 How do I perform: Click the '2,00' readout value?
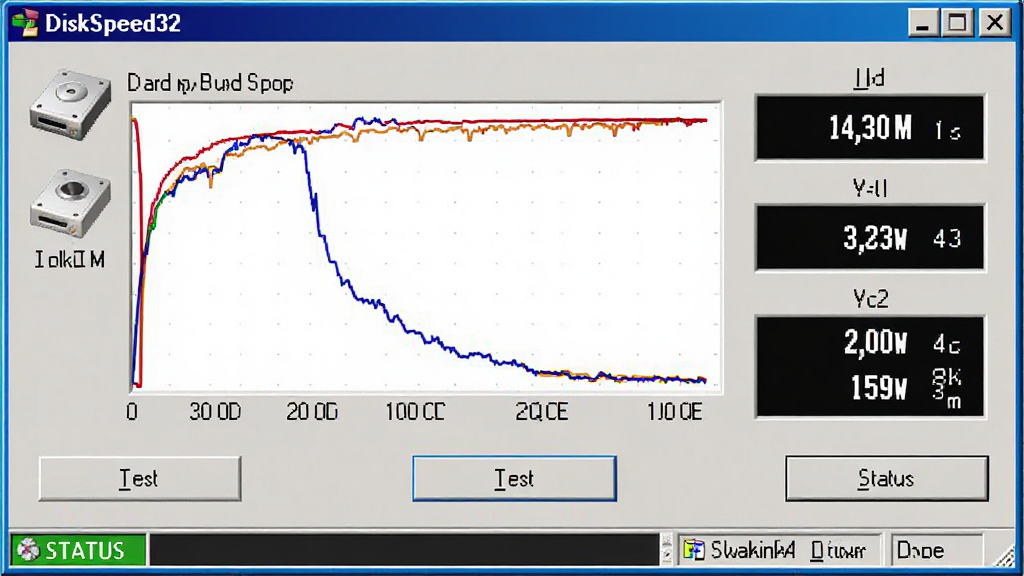point(875,342)
